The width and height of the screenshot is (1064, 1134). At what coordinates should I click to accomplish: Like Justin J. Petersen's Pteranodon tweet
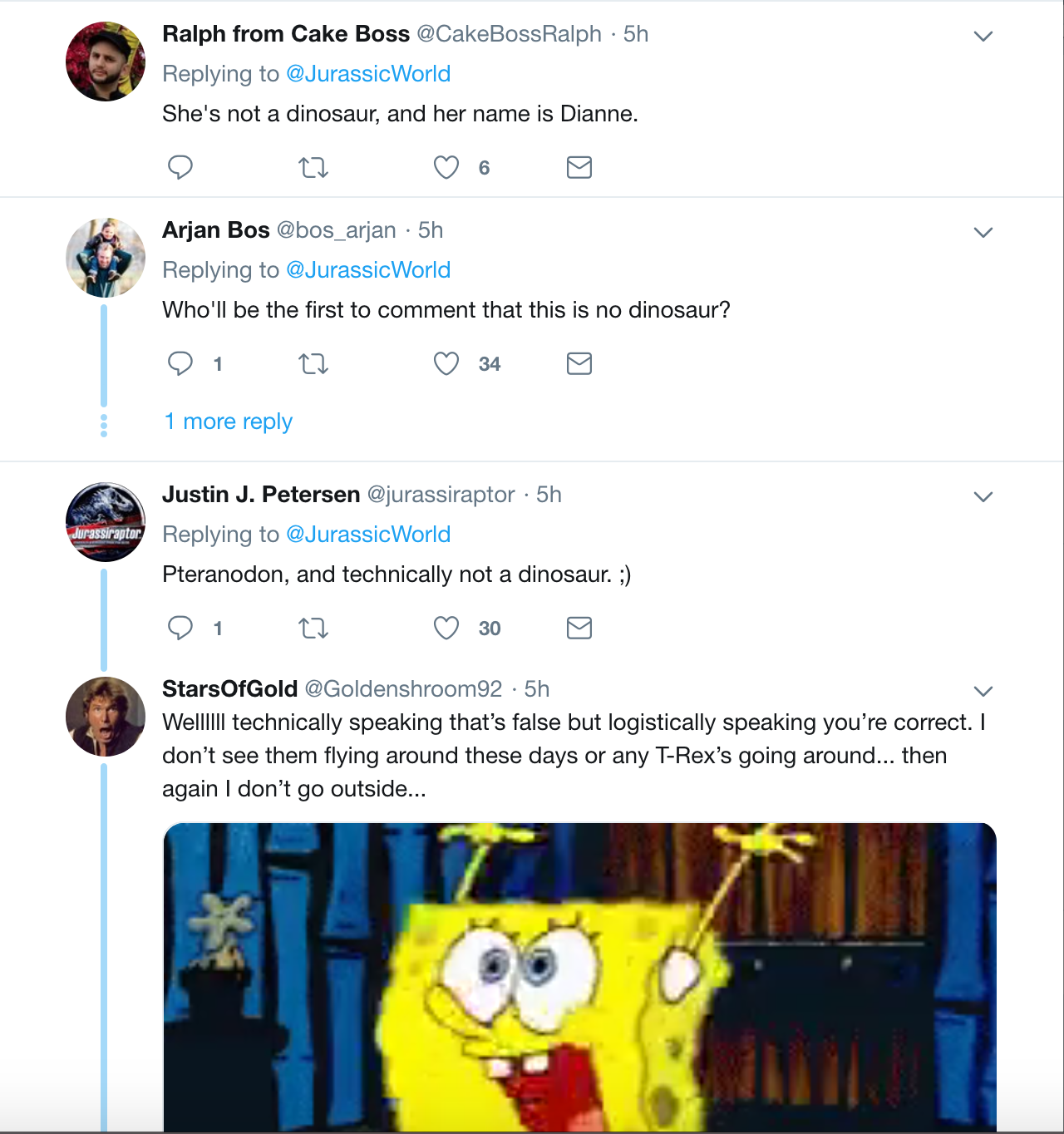(x=446, y=628)
